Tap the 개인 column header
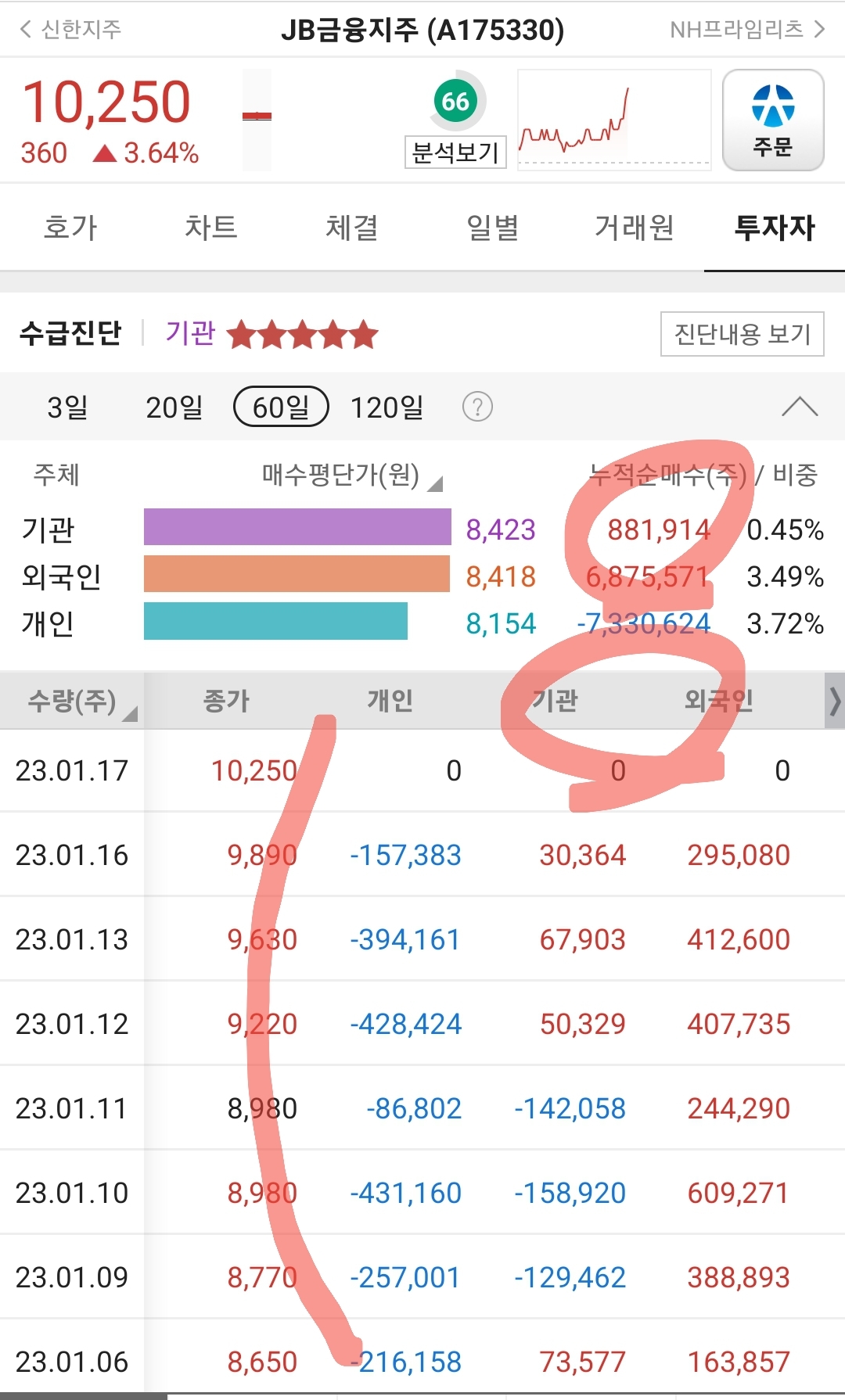Screen dimensions: 845x1400 click(390, 700)
